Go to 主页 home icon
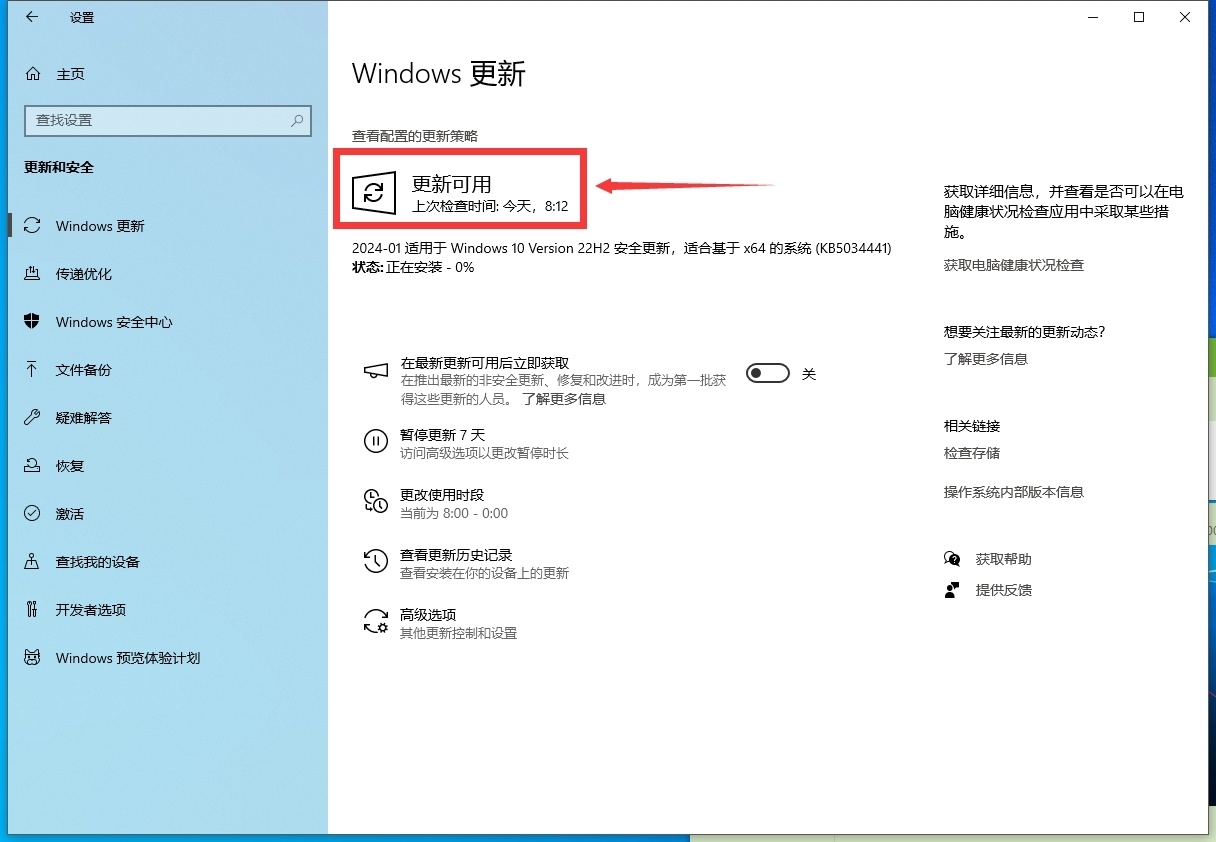This screenshot has height=842, width=1216. click(33, 74)
